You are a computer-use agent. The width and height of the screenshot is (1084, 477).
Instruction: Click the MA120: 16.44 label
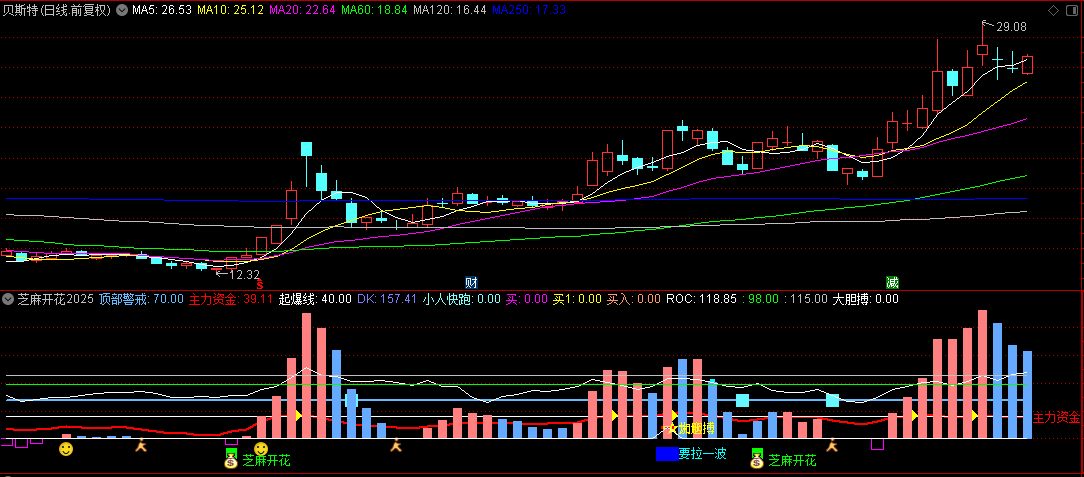449,10
